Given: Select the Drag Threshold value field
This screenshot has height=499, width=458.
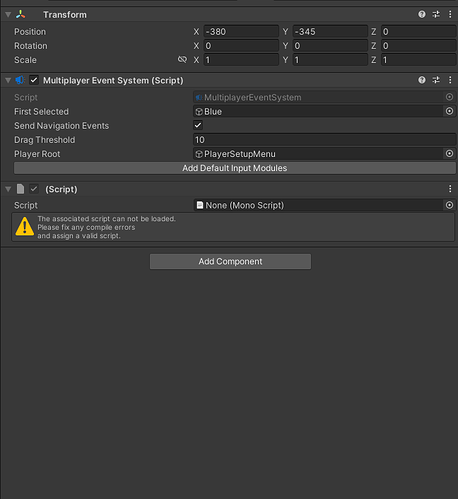Looking at the screenshot, I should pos(324,140).
